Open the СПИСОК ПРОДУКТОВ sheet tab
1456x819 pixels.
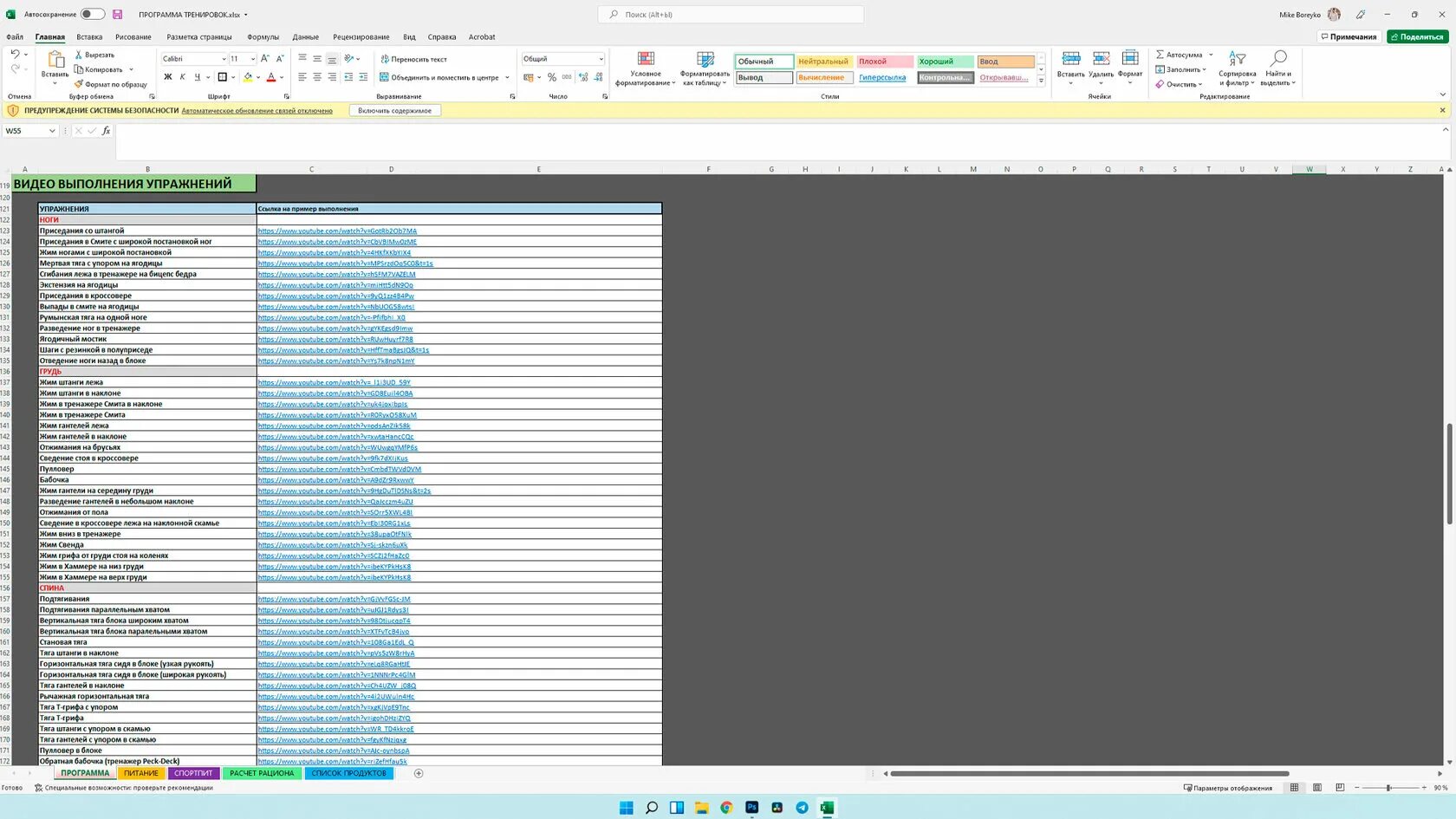349,773
